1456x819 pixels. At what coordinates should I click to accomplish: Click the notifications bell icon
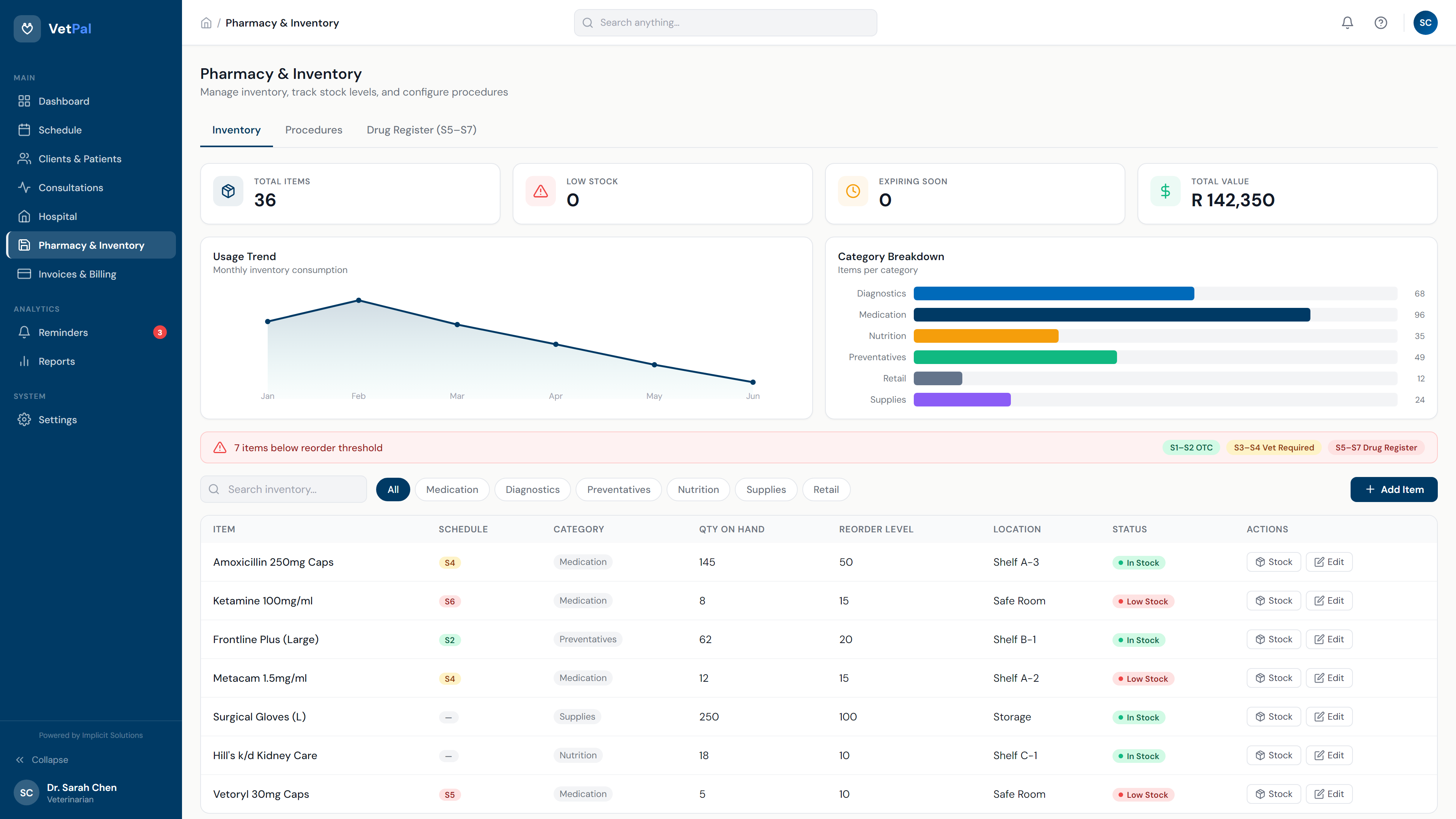point(1347,23)
